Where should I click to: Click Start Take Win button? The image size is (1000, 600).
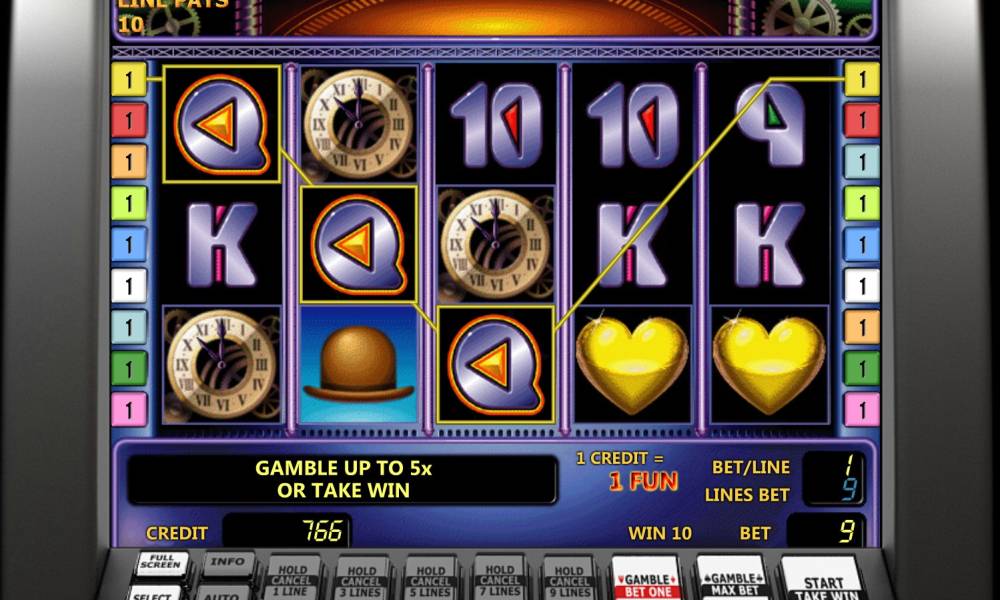tap(822, 579)
